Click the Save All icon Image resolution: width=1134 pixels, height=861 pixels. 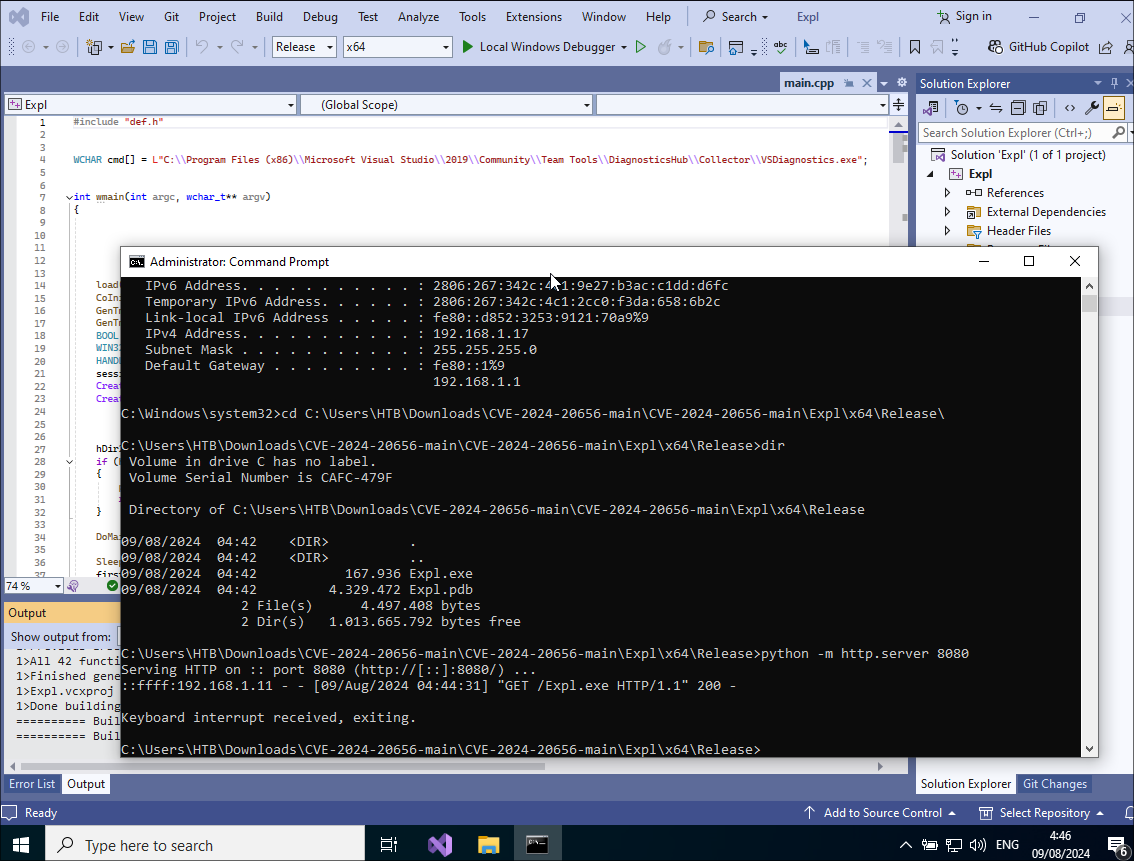point(171,47)
